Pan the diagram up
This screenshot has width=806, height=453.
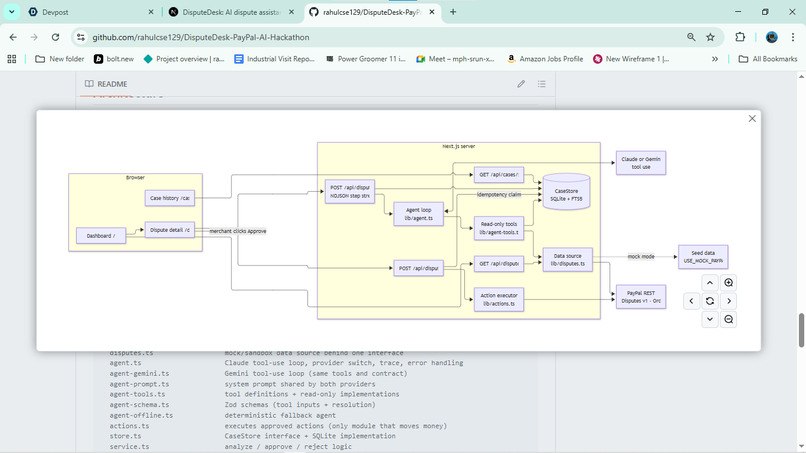[x=710, y=283]
